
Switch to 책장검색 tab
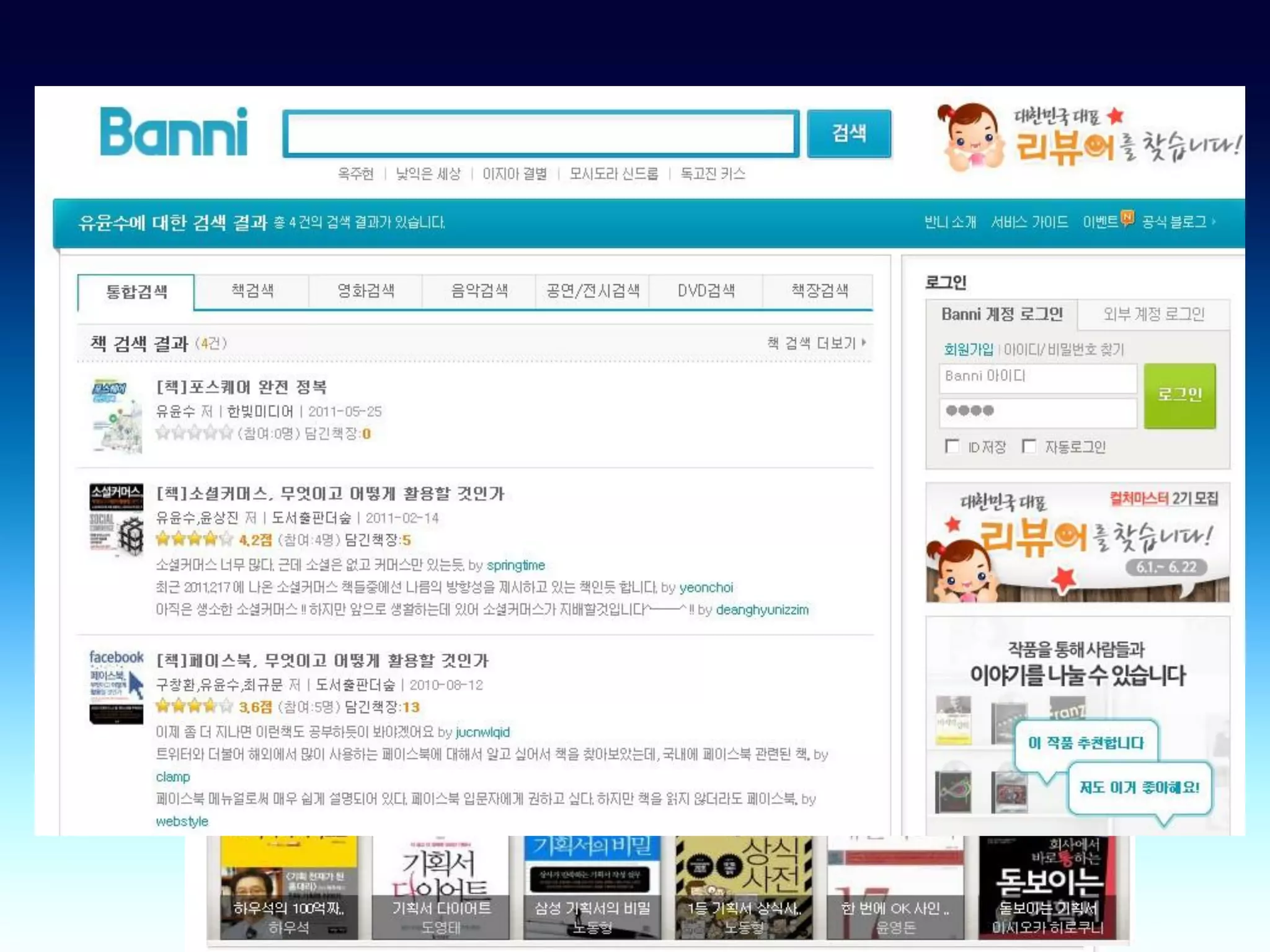click(x=819, y=291)
